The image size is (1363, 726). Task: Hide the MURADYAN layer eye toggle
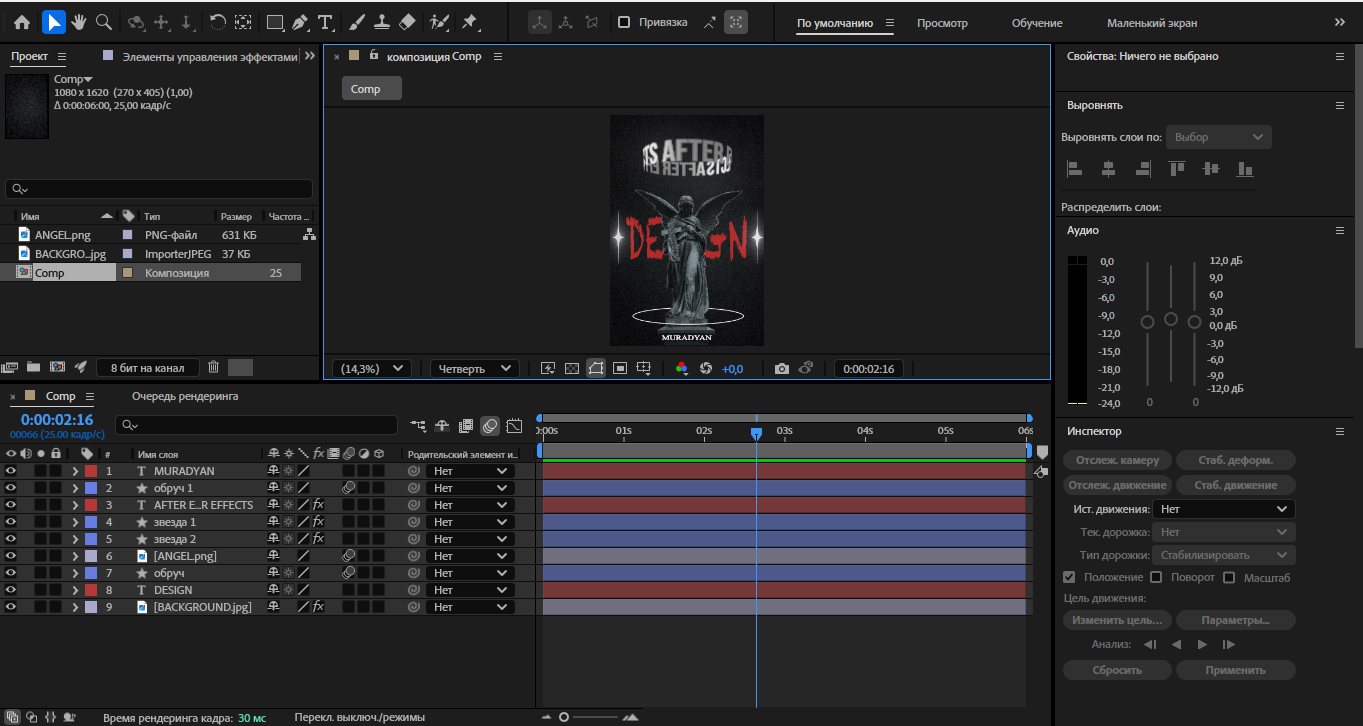[11, 471]
